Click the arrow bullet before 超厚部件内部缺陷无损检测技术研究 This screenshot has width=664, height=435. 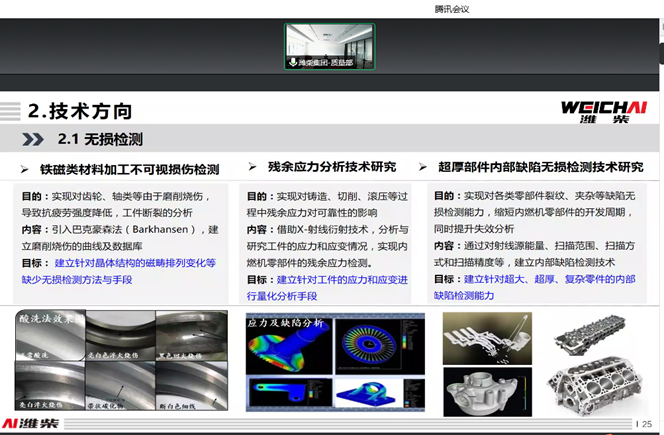tap(421, 168)
